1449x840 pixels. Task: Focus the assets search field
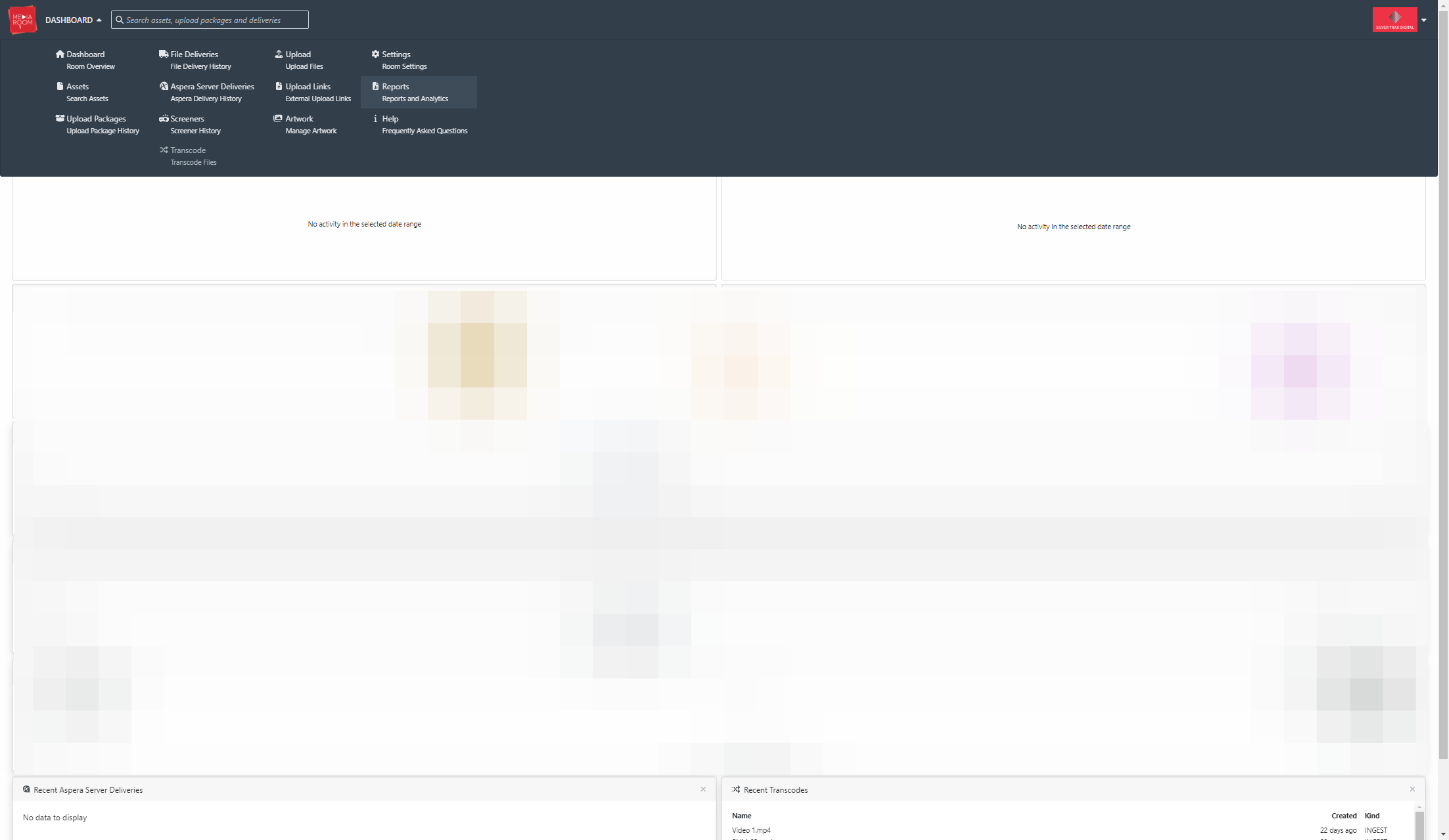[210, 20]
